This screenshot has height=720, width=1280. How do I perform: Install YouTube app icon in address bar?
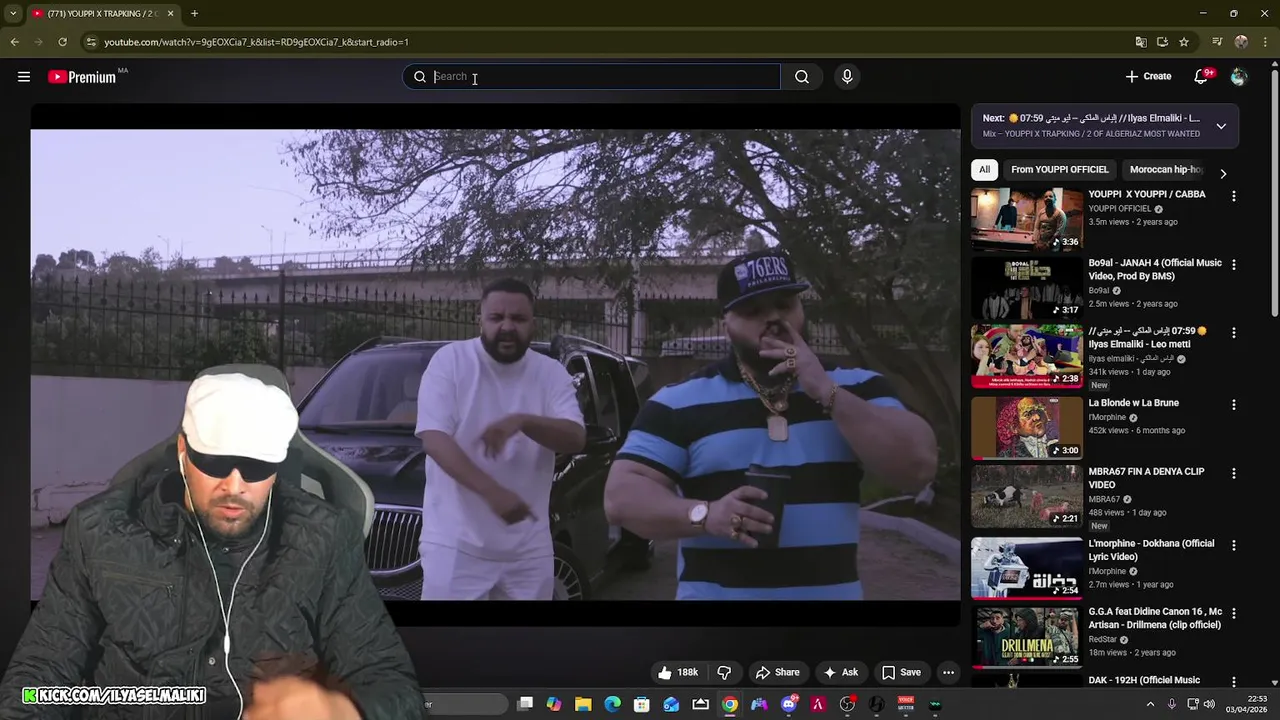coord(1162,42)
